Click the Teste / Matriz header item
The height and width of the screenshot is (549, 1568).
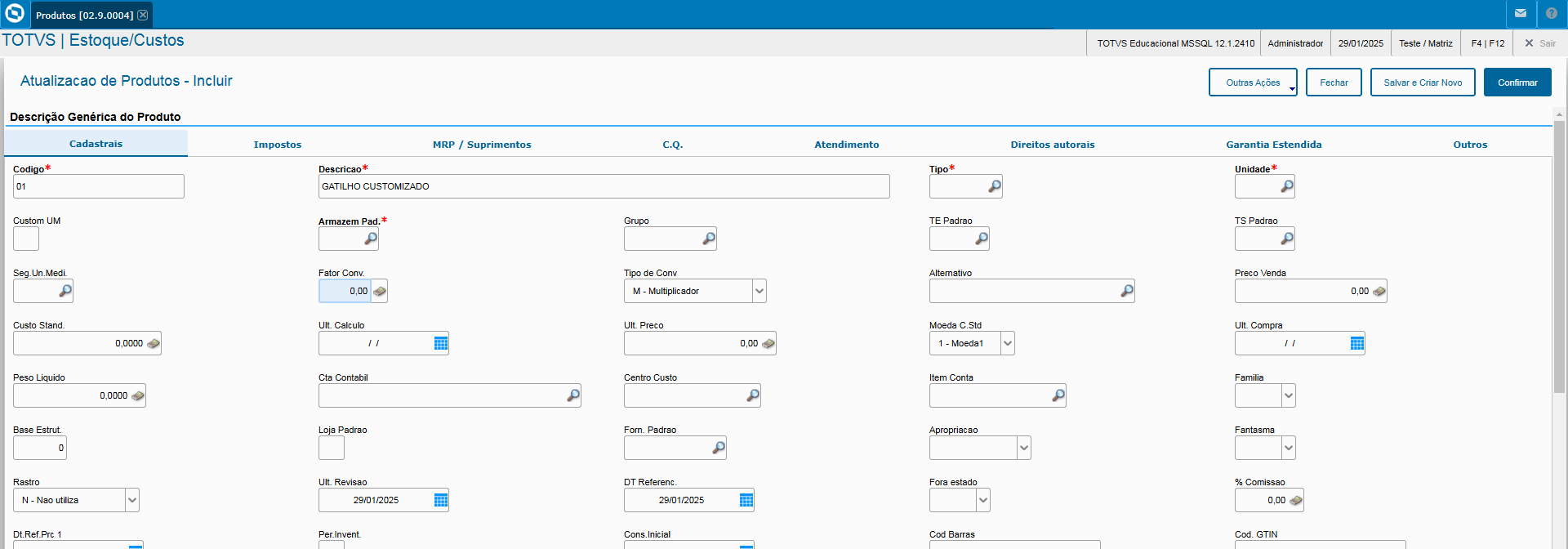pyautogui.click(x=1426, y=43)
